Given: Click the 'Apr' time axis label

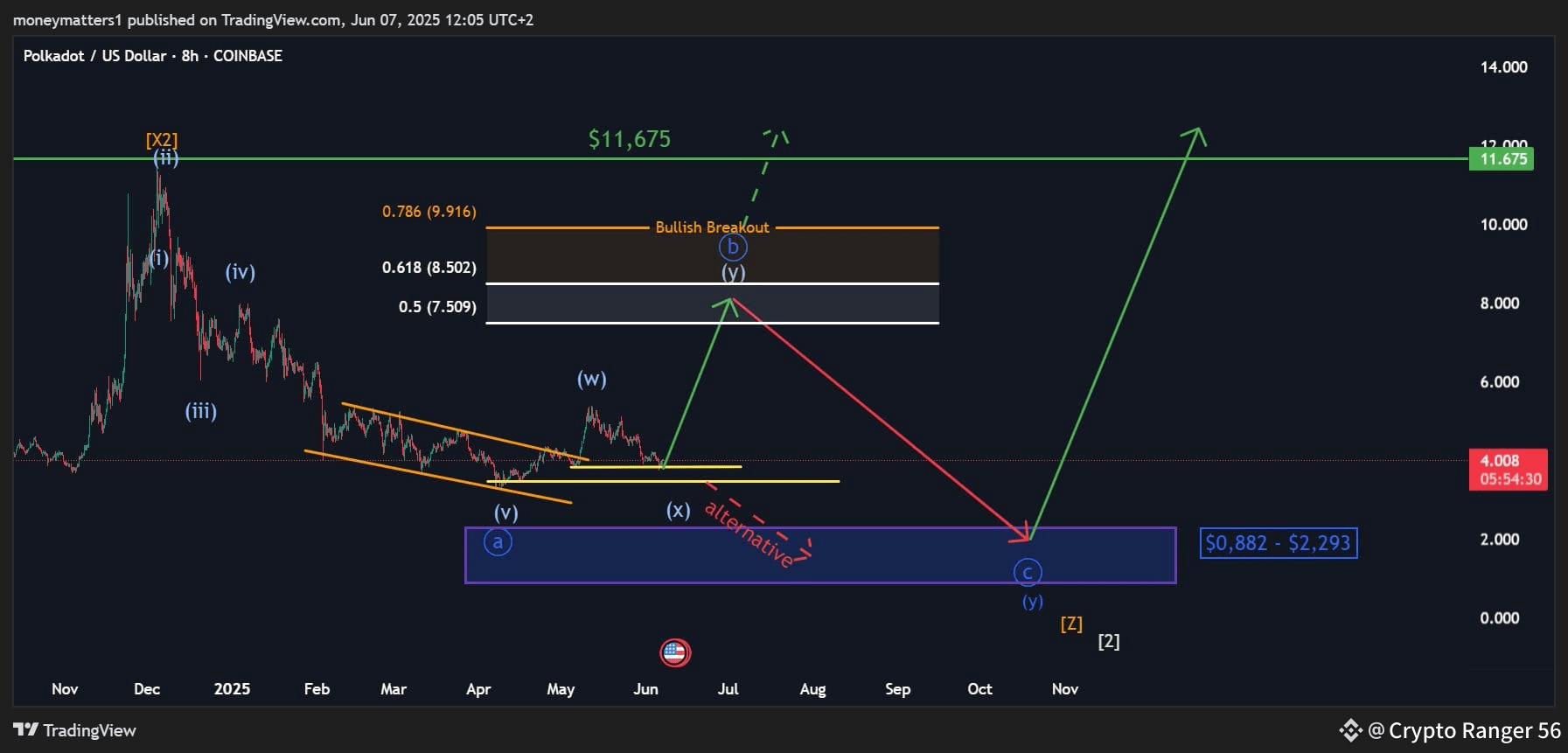Looking at the screenshot, I should [478, 689].
